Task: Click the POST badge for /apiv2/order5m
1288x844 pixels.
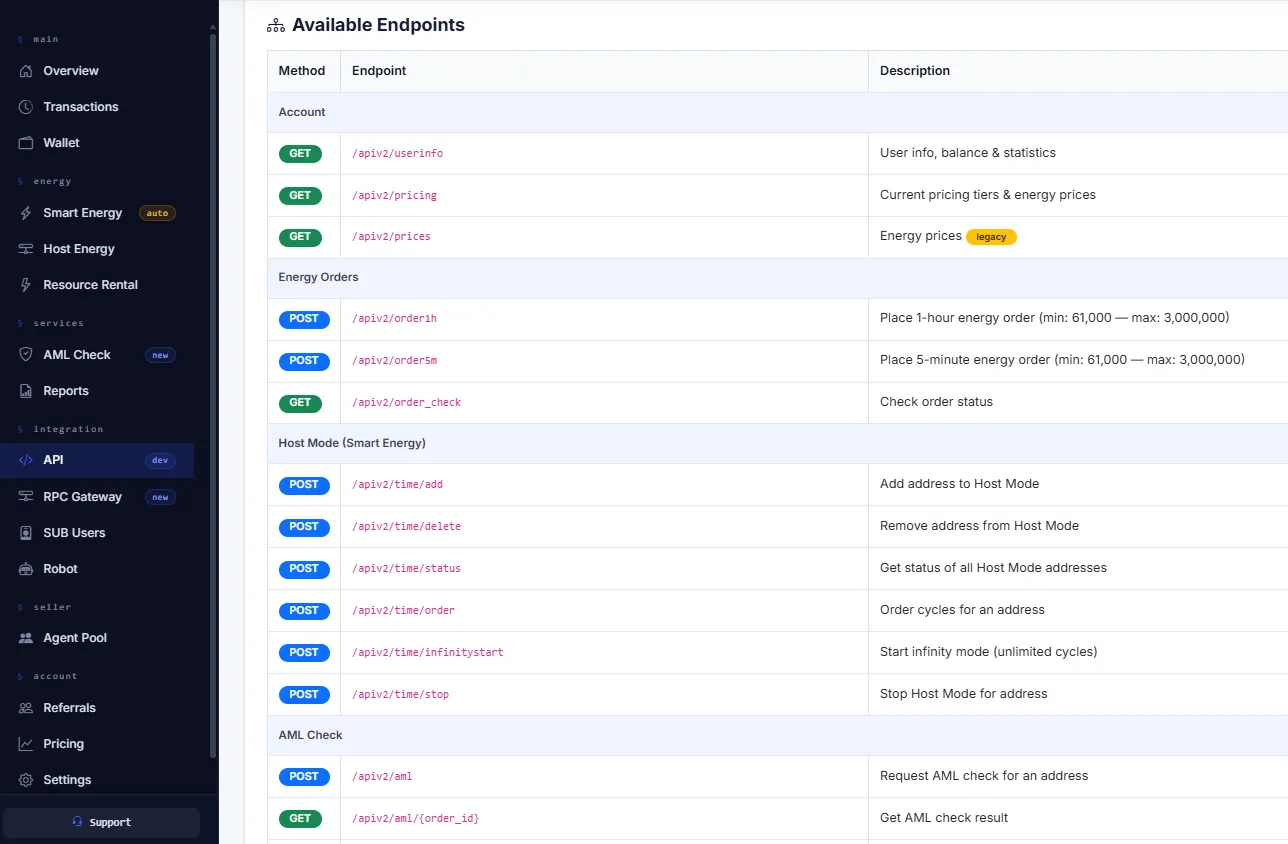Action: click(304, 361)
